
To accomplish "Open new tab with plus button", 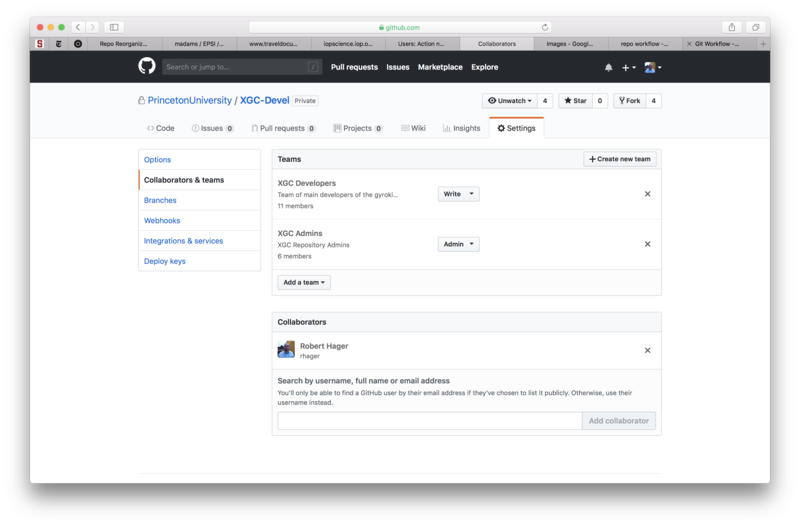I will point(763,44).
